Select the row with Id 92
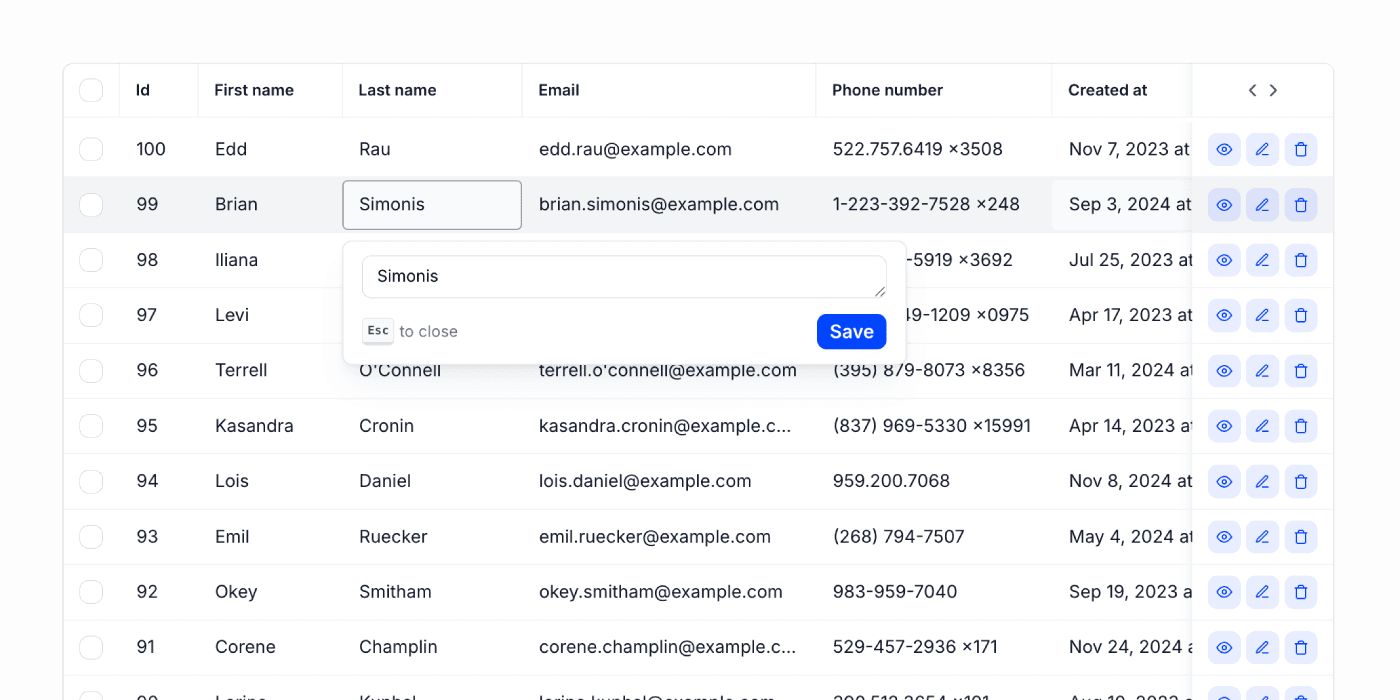The image size is (1400, 700). (x=91, y=592)
